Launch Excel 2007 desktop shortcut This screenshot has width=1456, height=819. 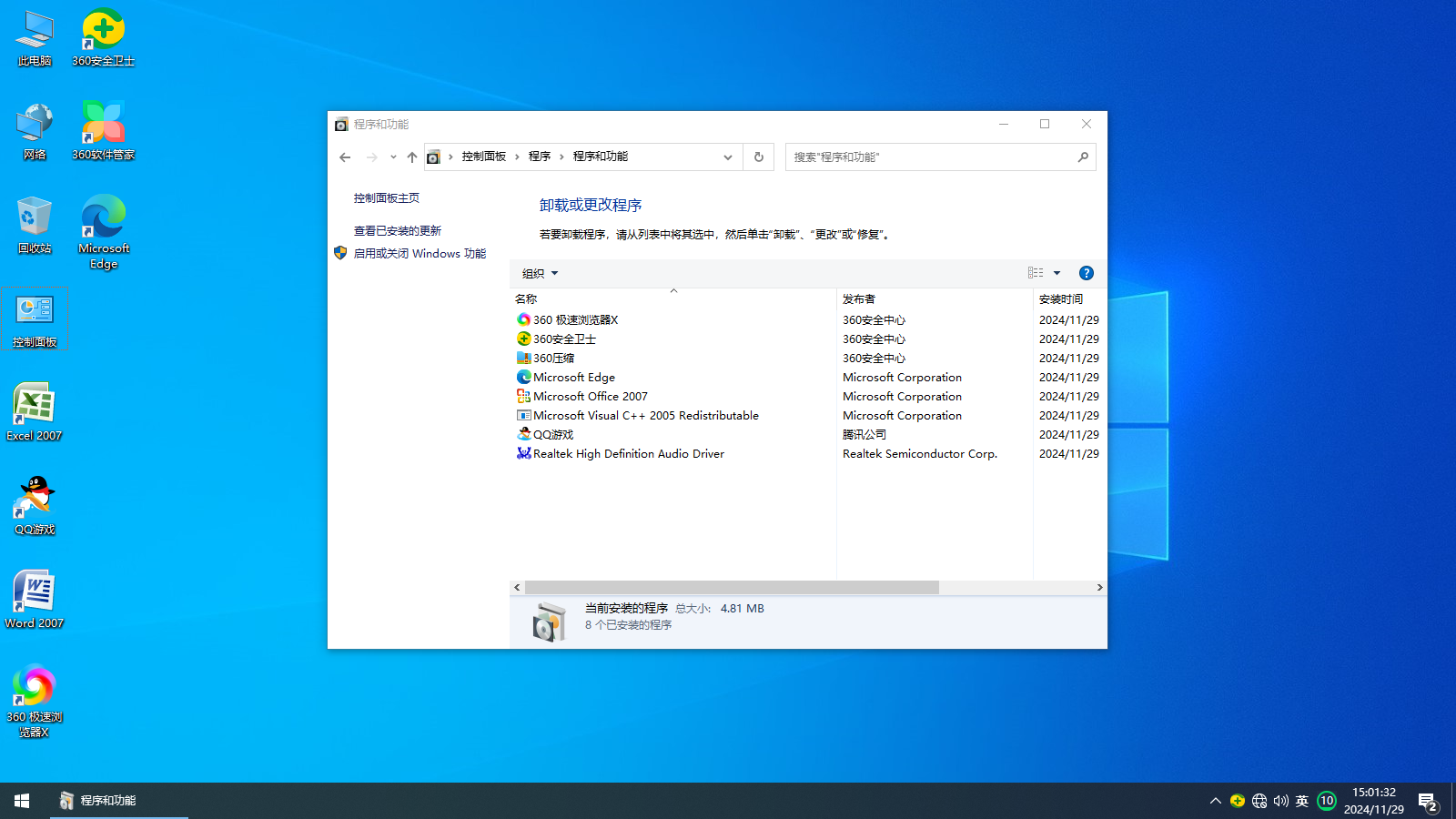coord(35,414)
